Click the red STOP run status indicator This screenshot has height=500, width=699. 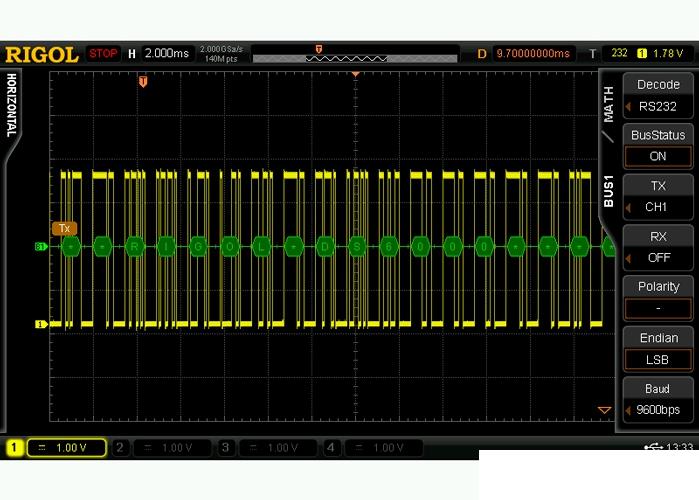[102, 53]
